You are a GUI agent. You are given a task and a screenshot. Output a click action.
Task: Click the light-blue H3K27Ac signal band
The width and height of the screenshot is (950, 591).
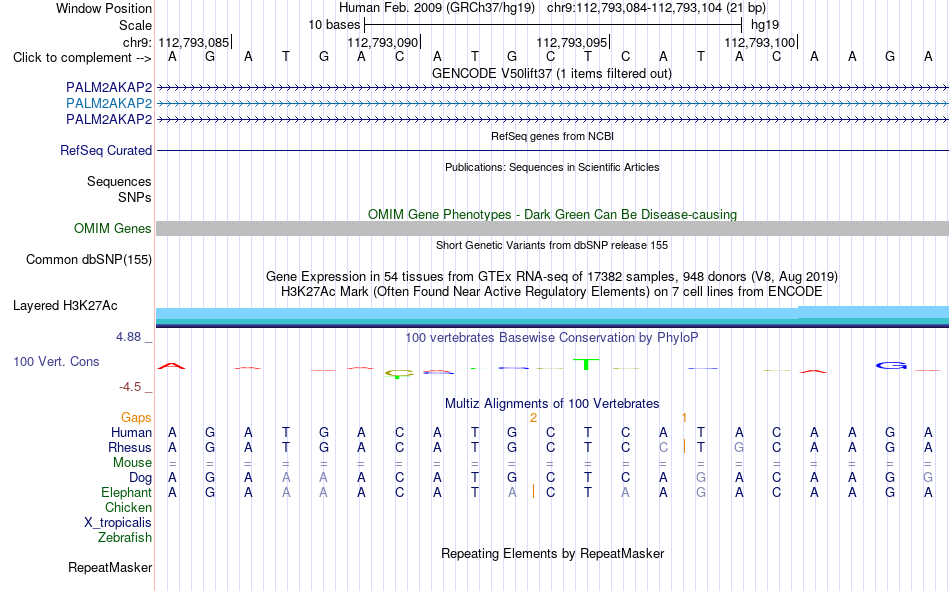click(x=552, y=313)
